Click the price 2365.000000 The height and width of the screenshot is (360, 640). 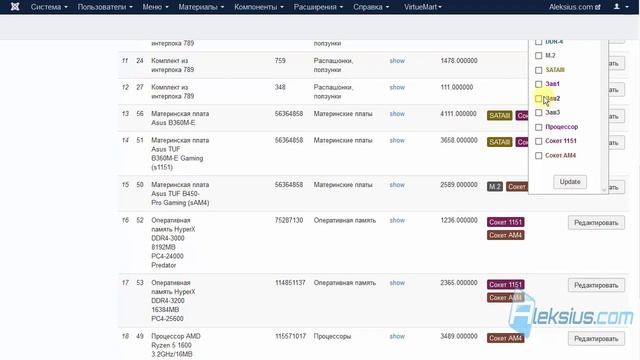(x=458, y=283)
